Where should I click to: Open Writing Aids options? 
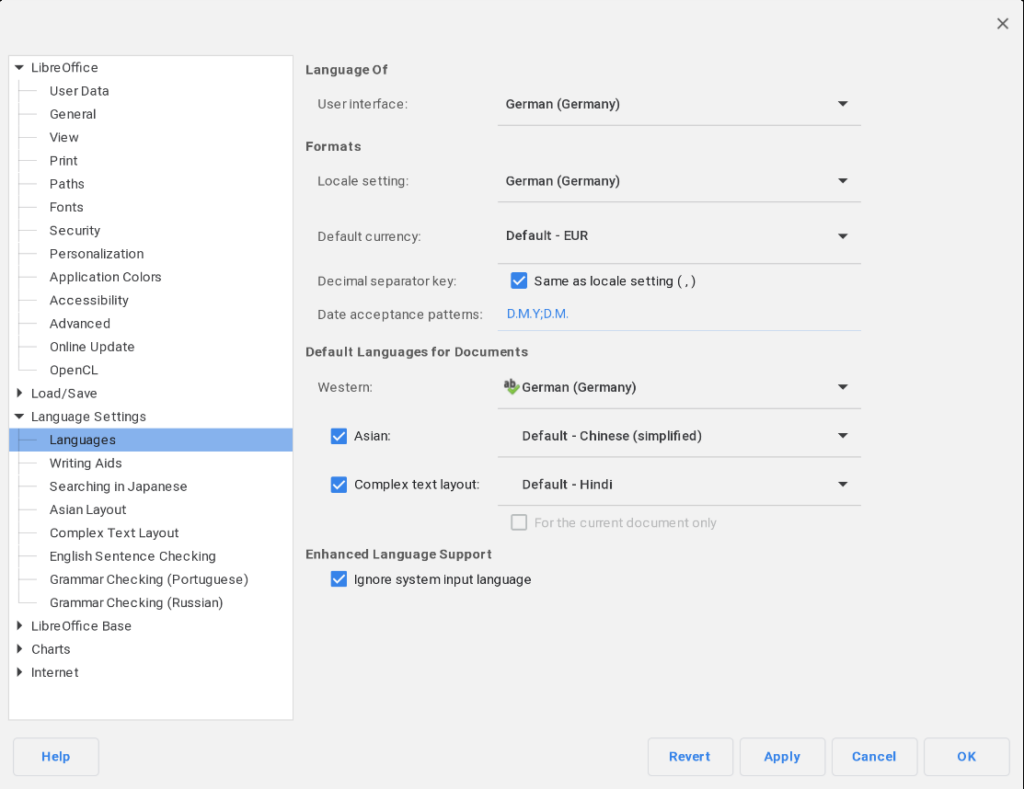point(86,463)
